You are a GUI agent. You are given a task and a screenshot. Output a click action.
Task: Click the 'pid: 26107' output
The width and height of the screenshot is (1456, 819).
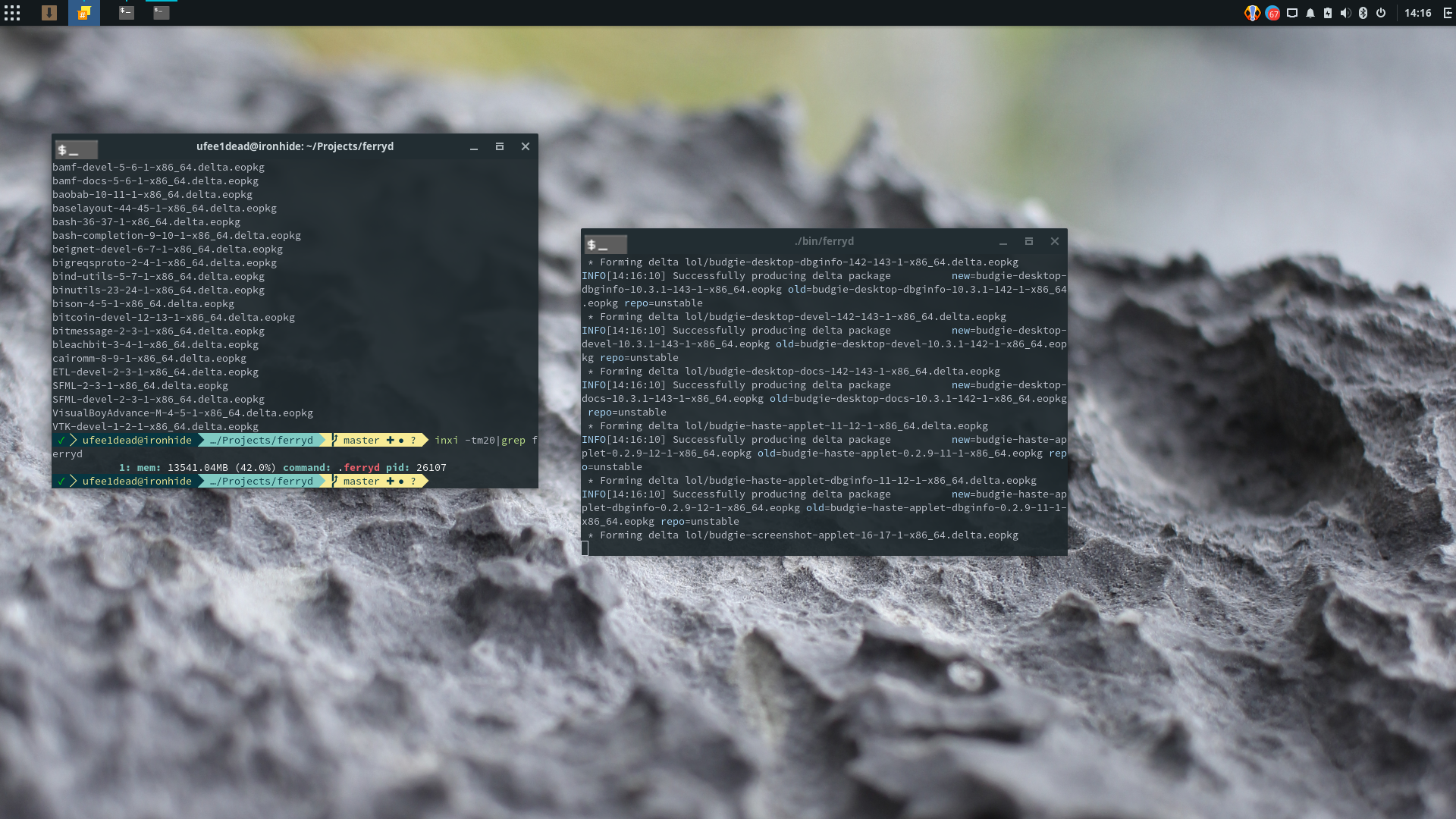tap(416, 468)
